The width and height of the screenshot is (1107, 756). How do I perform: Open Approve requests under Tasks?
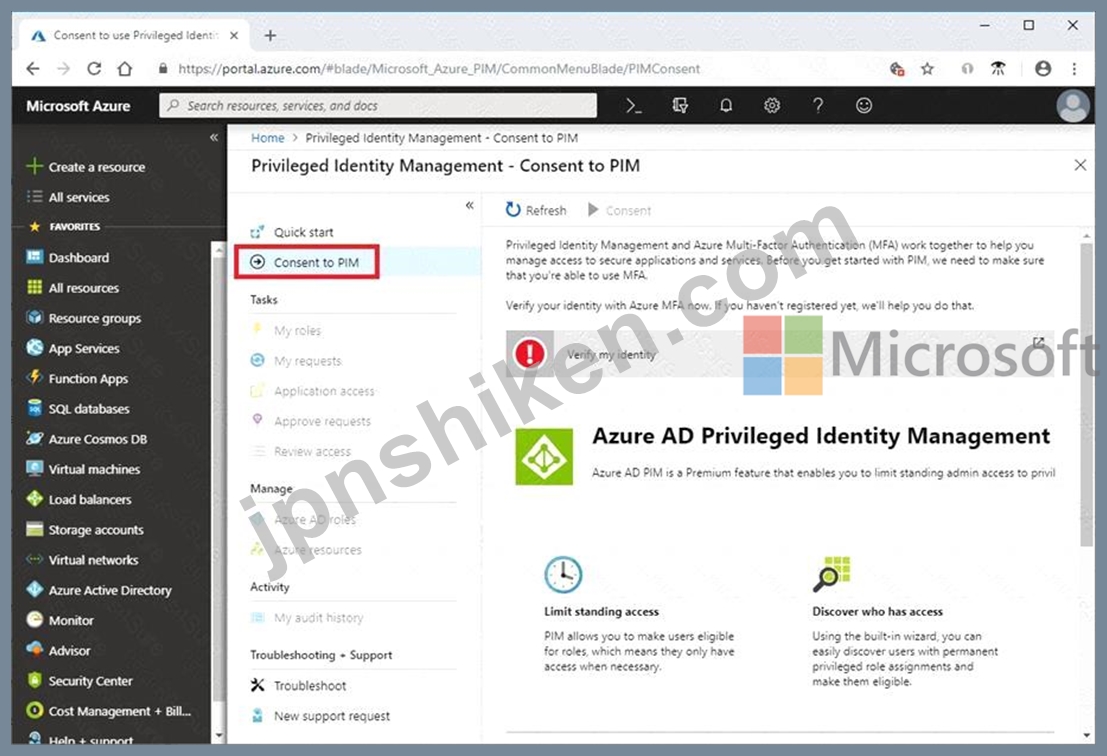(x=311, y=421)
